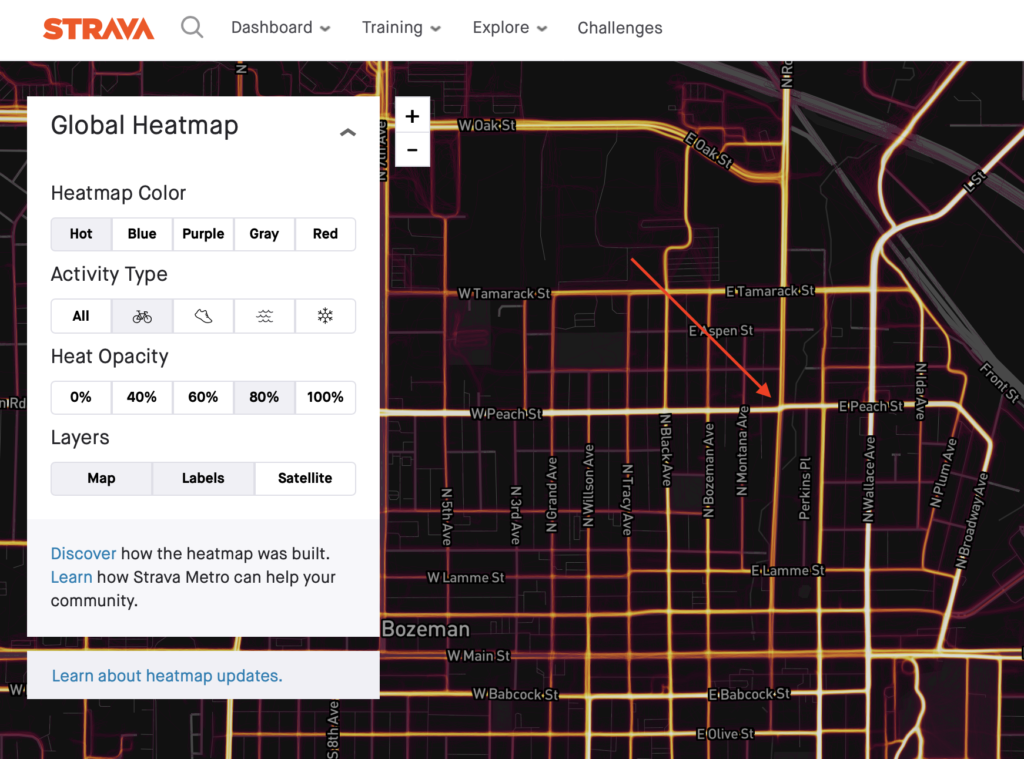Click the N Black Ave map label
The height and width of the screenshot is (759, 1024).
[666, 450]
